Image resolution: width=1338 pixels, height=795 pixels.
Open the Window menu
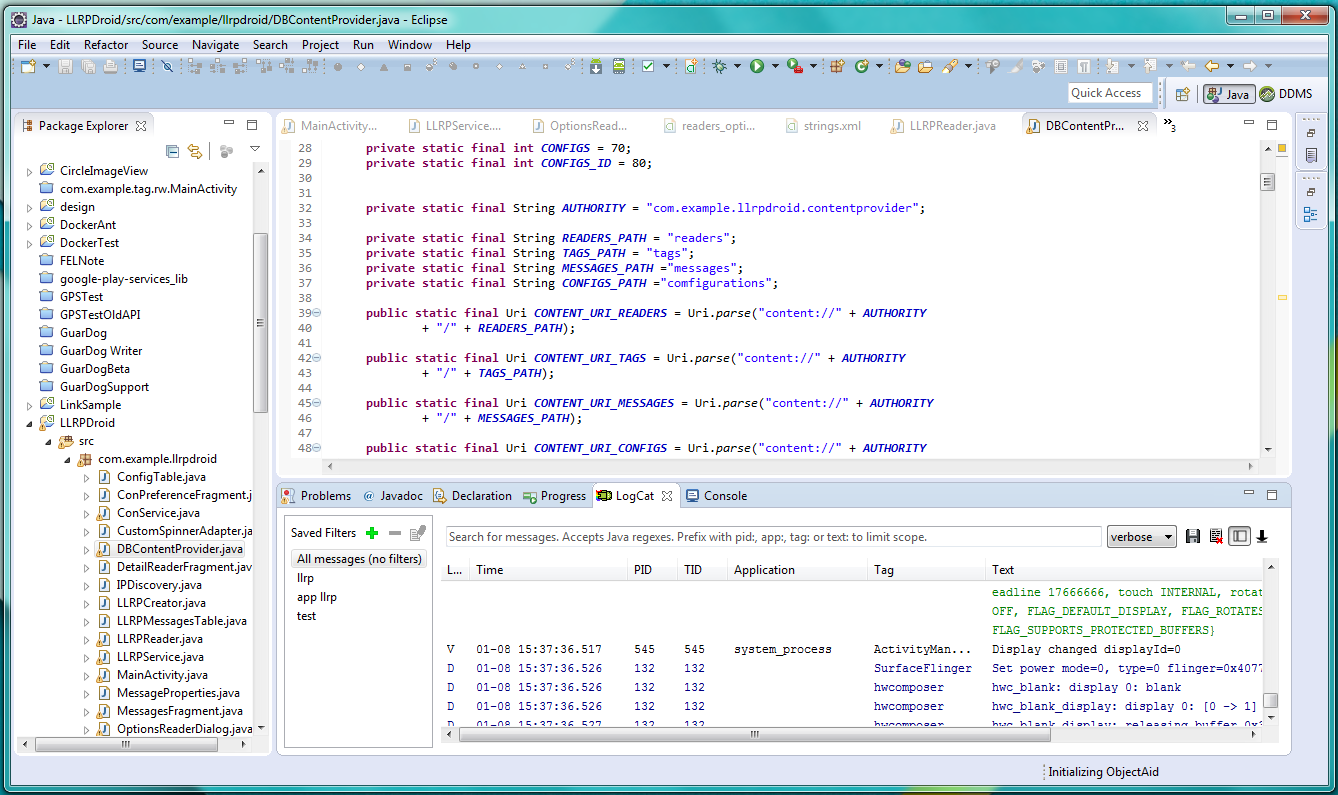(410, 45)
